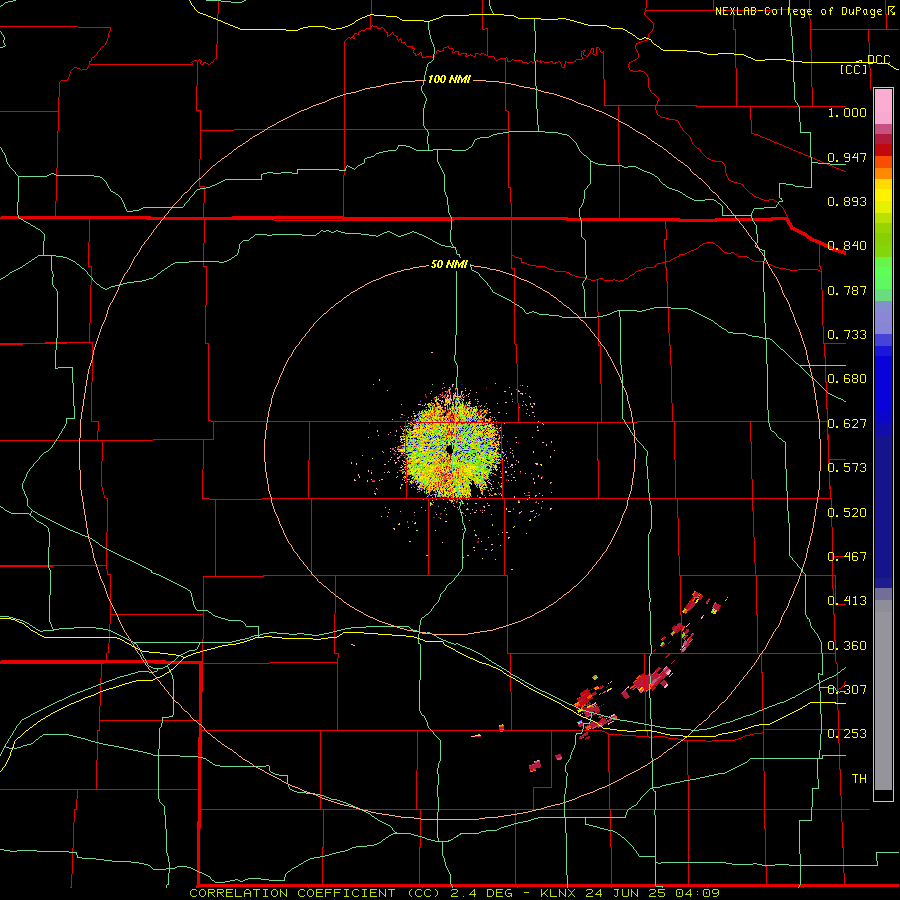Click the DCC label above the legend
The width and height of the screenshot is (900, 900).
(878, 60)
